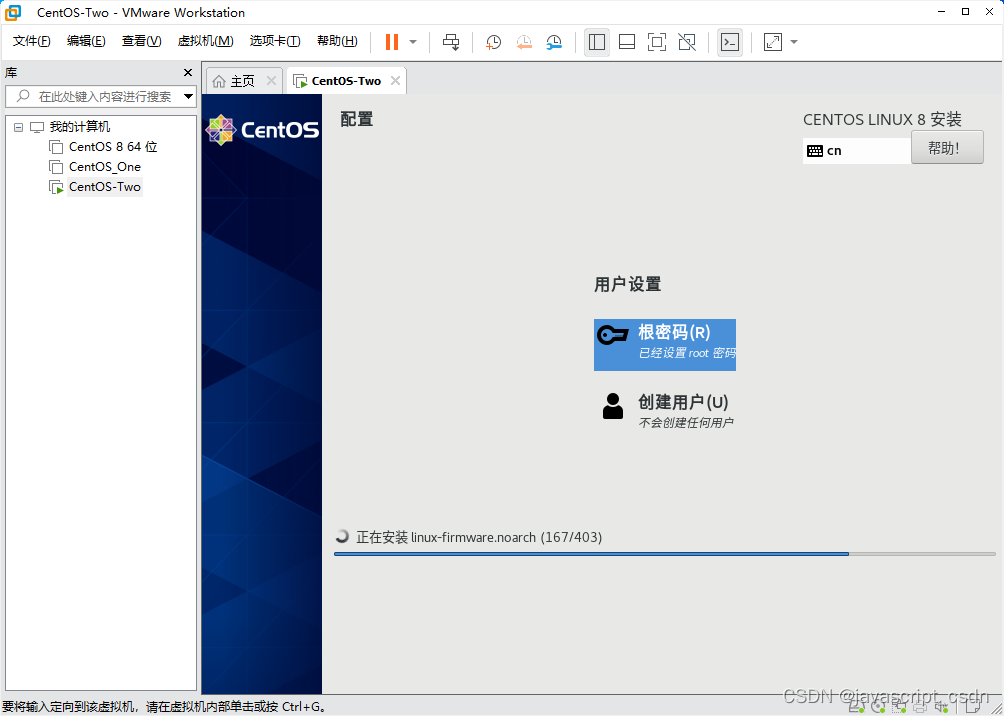Open the message log icon in status bar
This screenshot has width=1004, height=716.
coord(971,706)
